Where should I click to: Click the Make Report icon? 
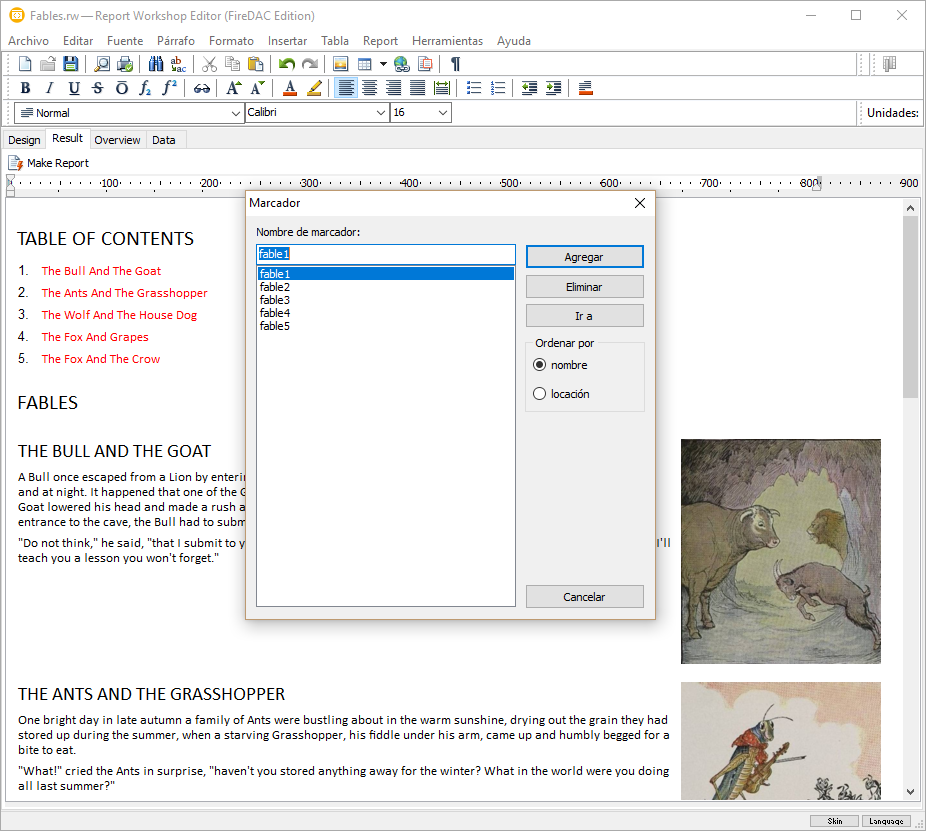point(16,163)
